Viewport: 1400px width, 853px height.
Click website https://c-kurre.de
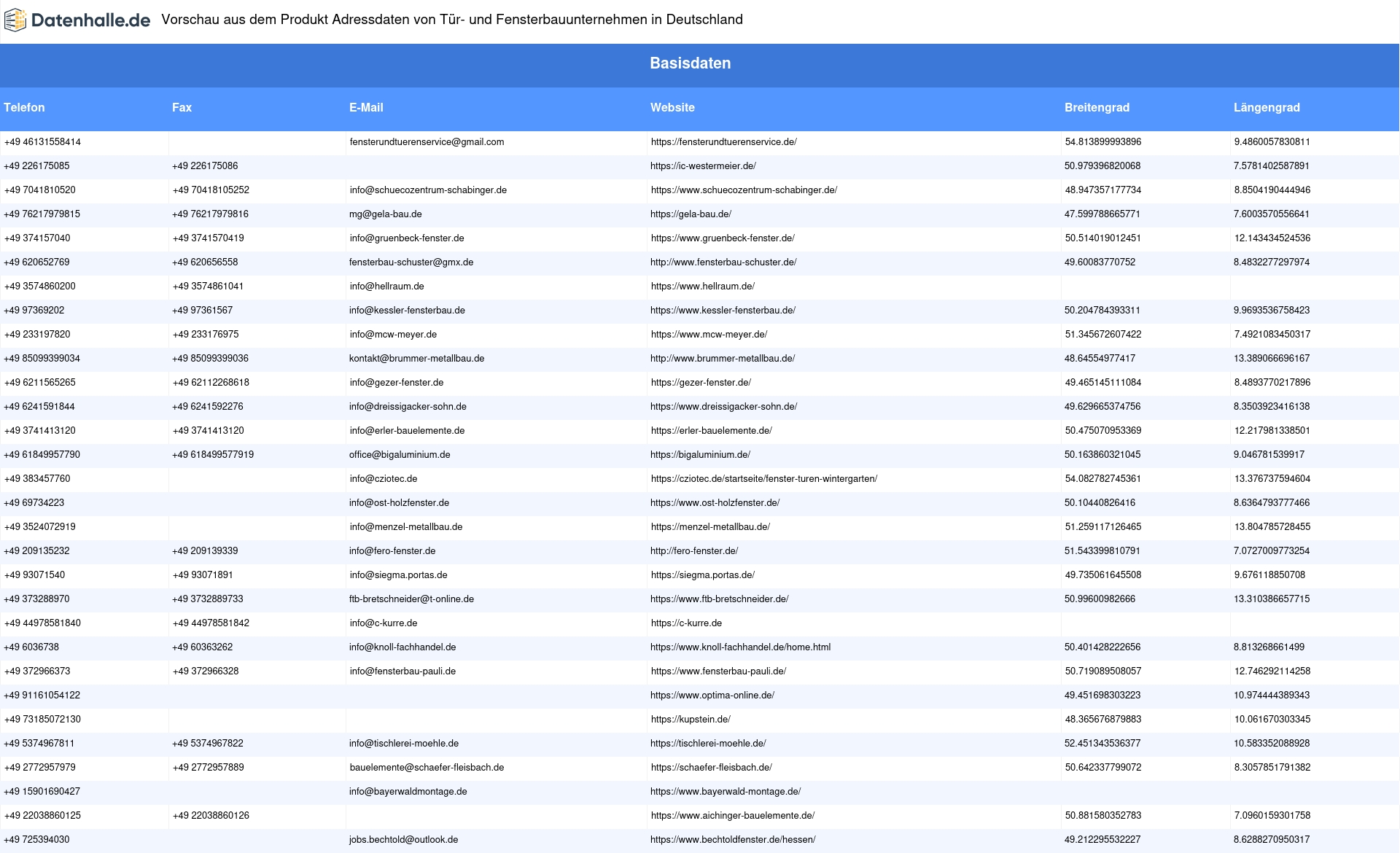[686, 623]
